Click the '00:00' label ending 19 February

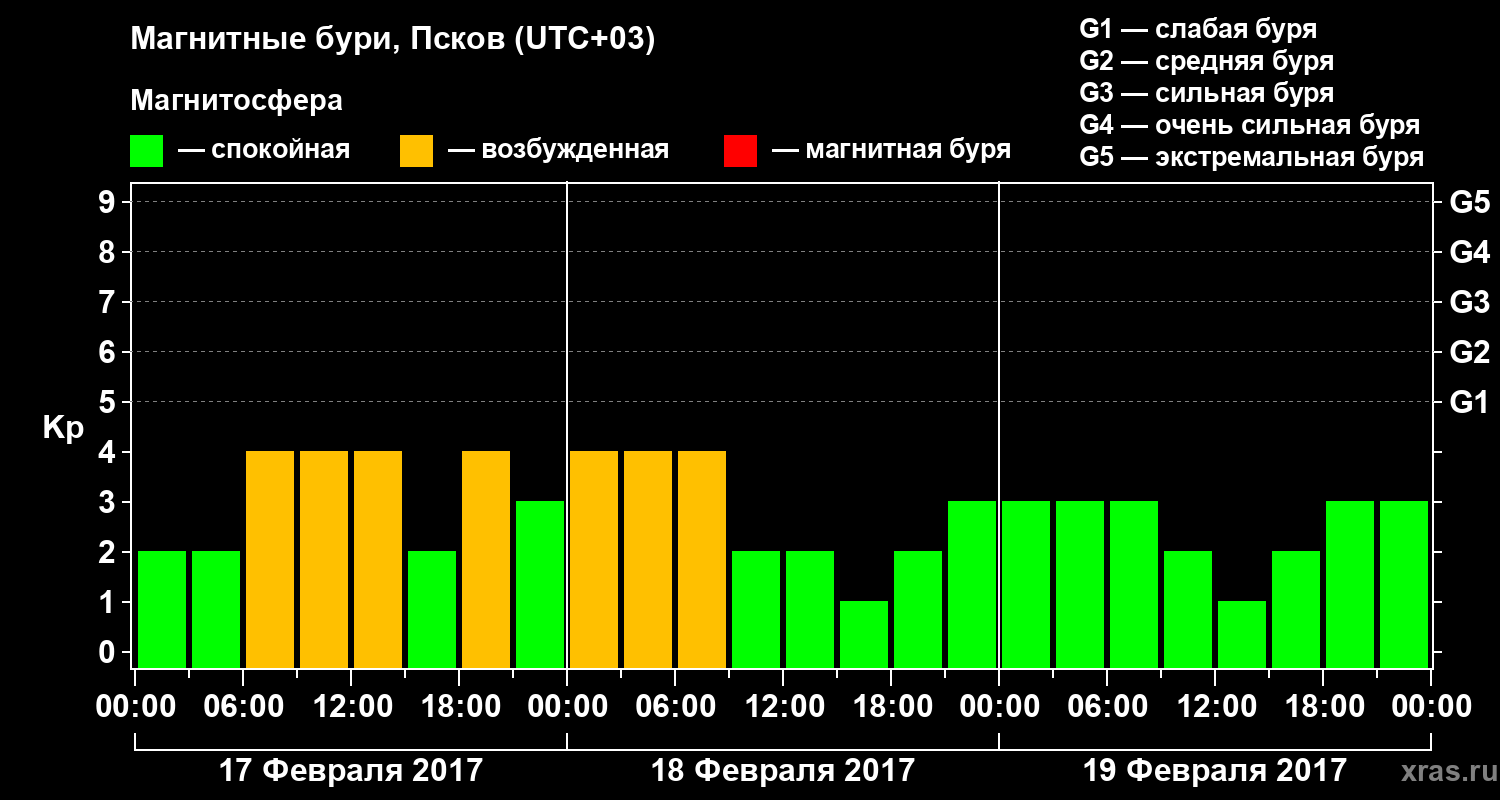point(1431,707)
